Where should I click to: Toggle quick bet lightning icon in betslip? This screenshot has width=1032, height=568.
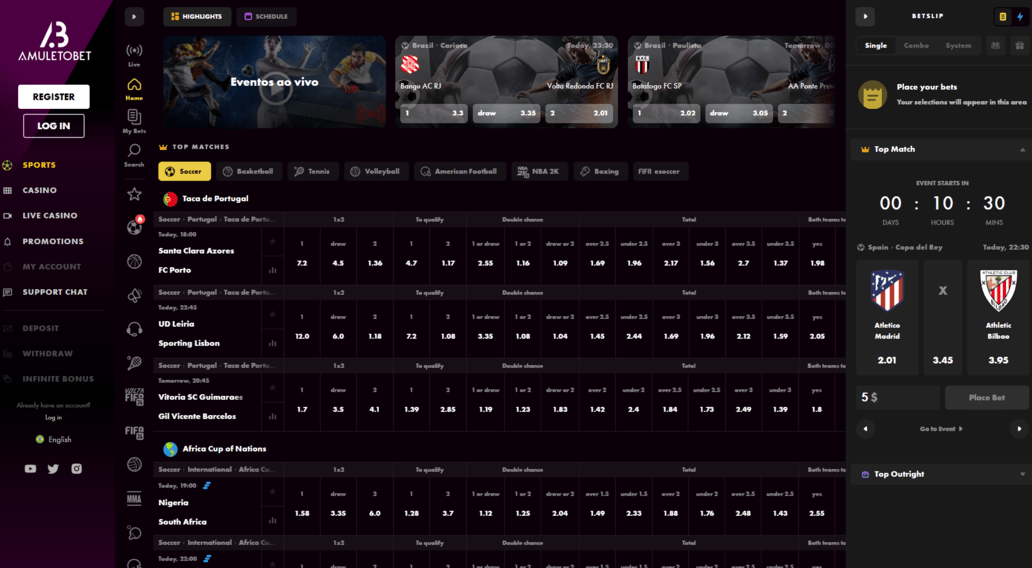tap(1019, 16)
